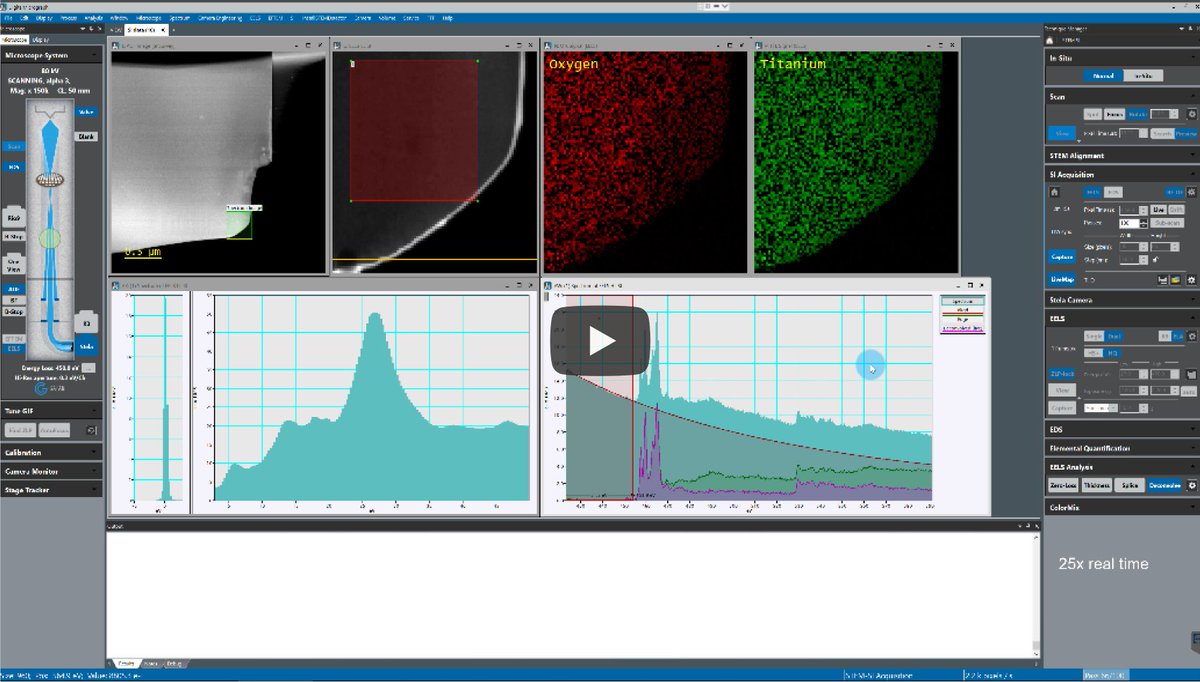Close the SI data document tab

click(x=163, y=30)
